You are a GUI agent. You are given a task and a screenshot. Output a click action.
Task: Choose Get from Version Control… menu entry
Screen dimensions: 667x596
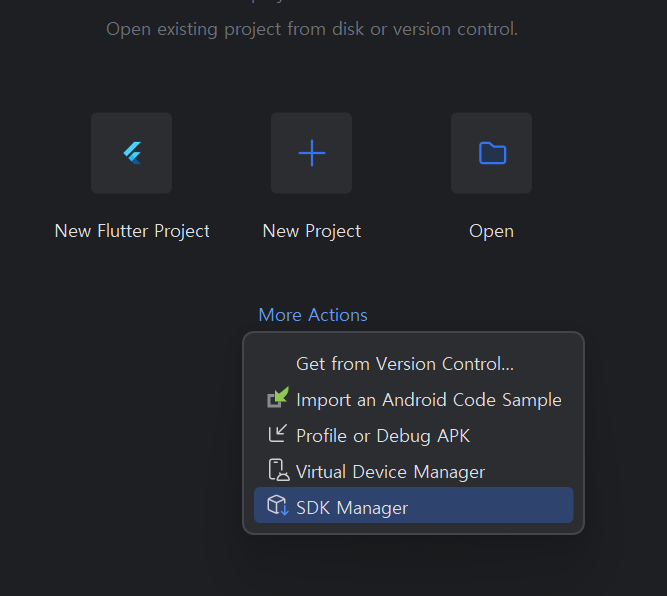tap(413, 364)
